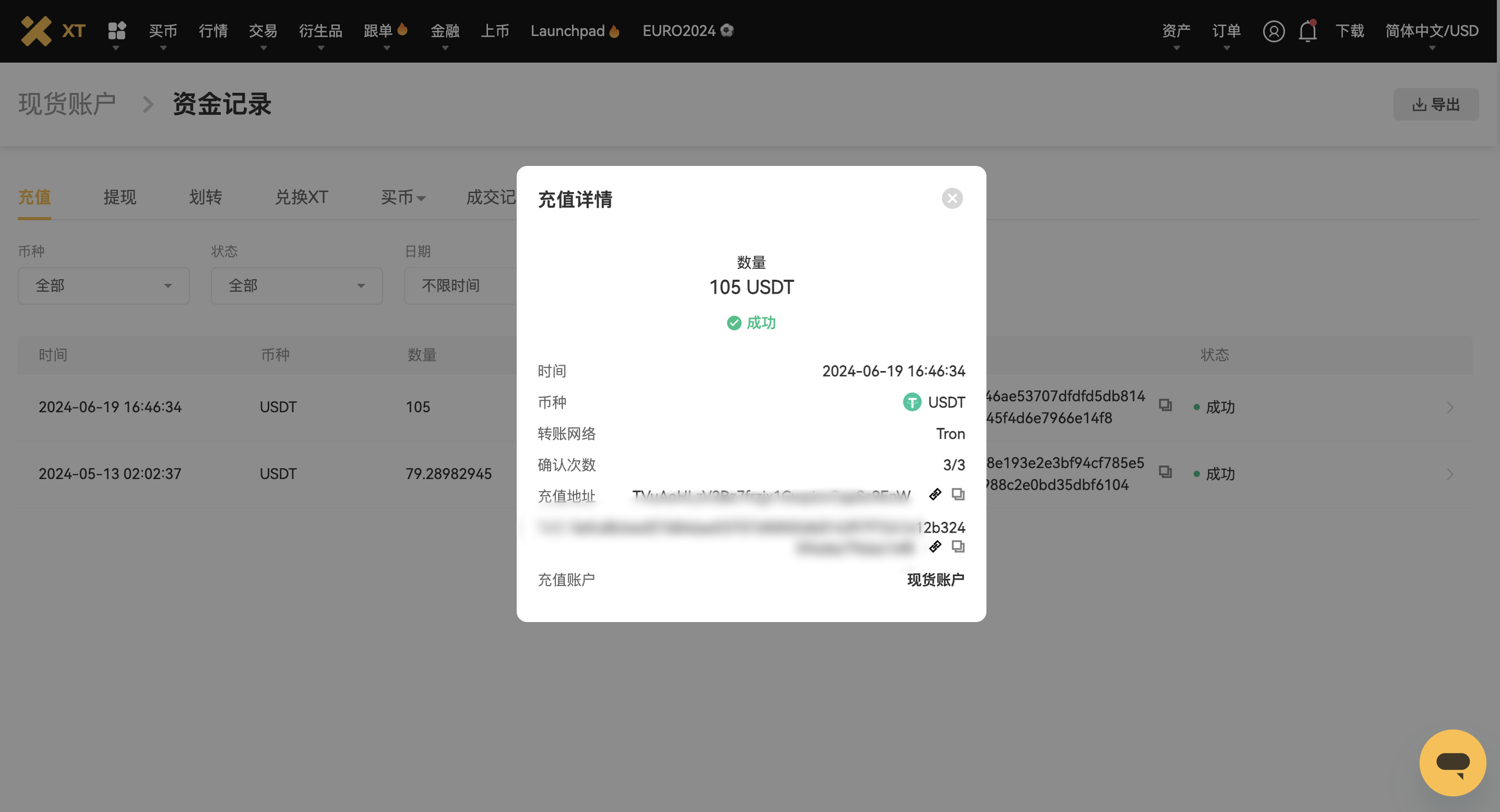1500x812 pixels.
Task: Open the apps grid icon beside the logo
Action: pyautogui.click(x=116, y=31)
